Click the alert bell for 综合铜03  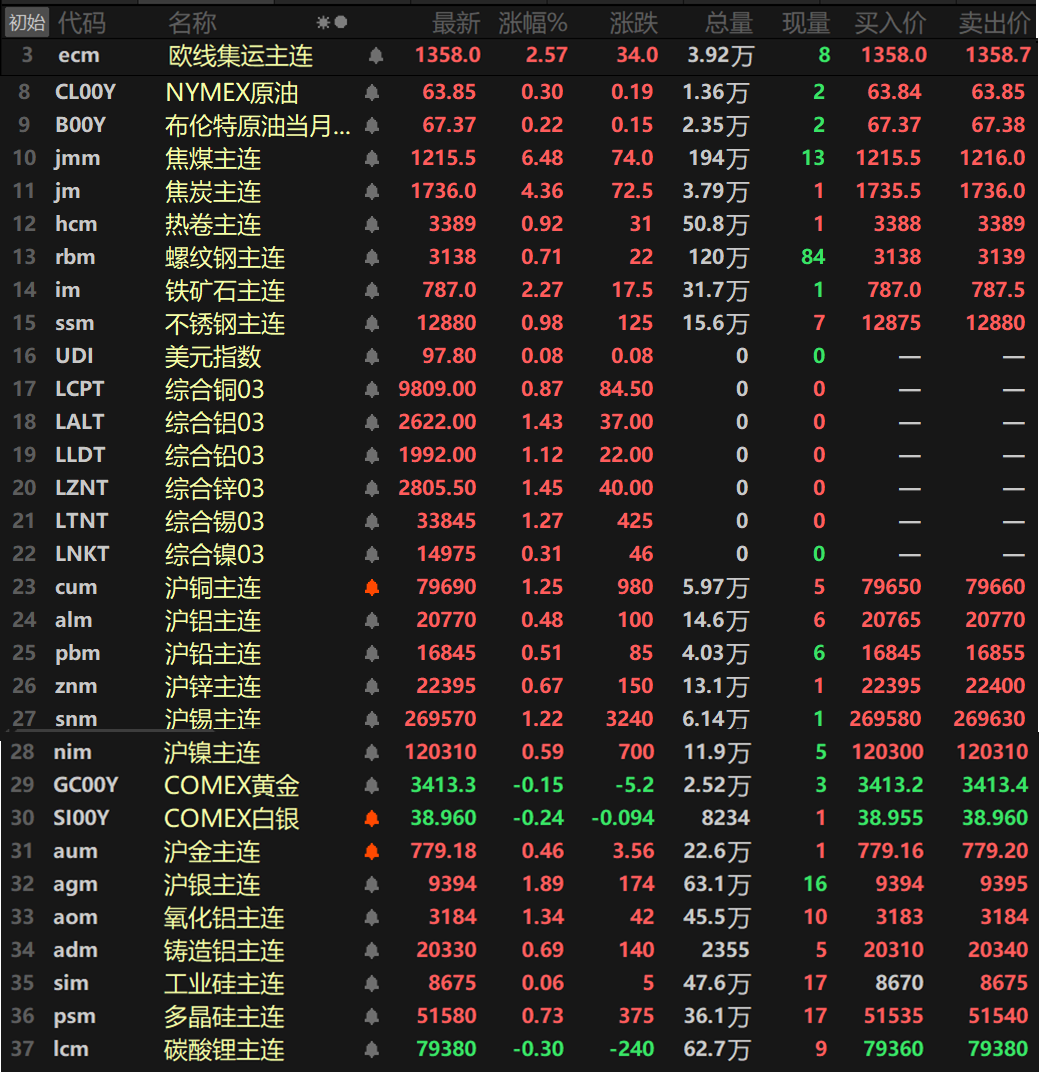pyautogui.click(x=372, y=389)
